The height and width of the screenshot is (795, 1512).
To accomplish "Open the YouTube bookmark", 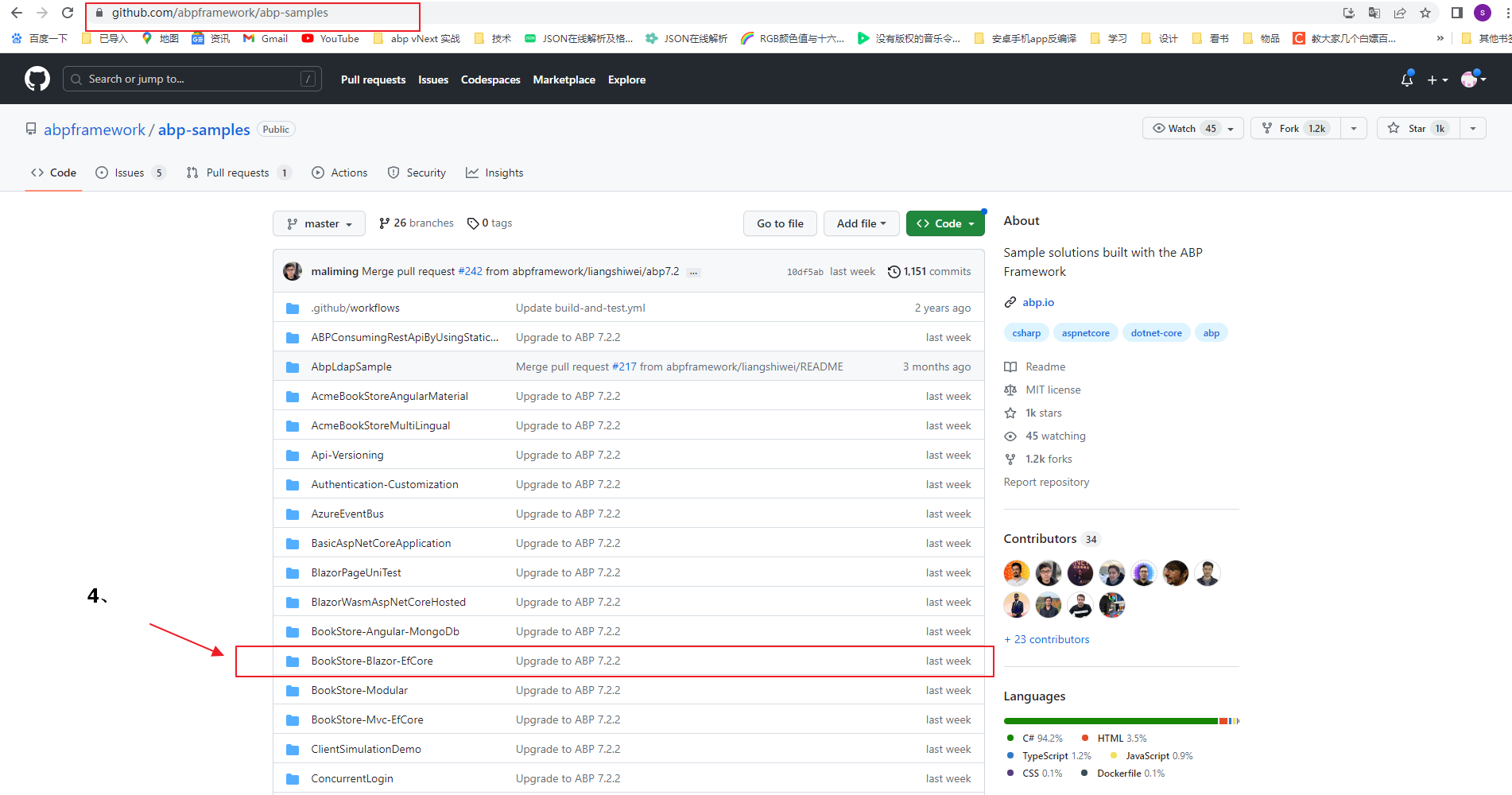I will [330, 38].
